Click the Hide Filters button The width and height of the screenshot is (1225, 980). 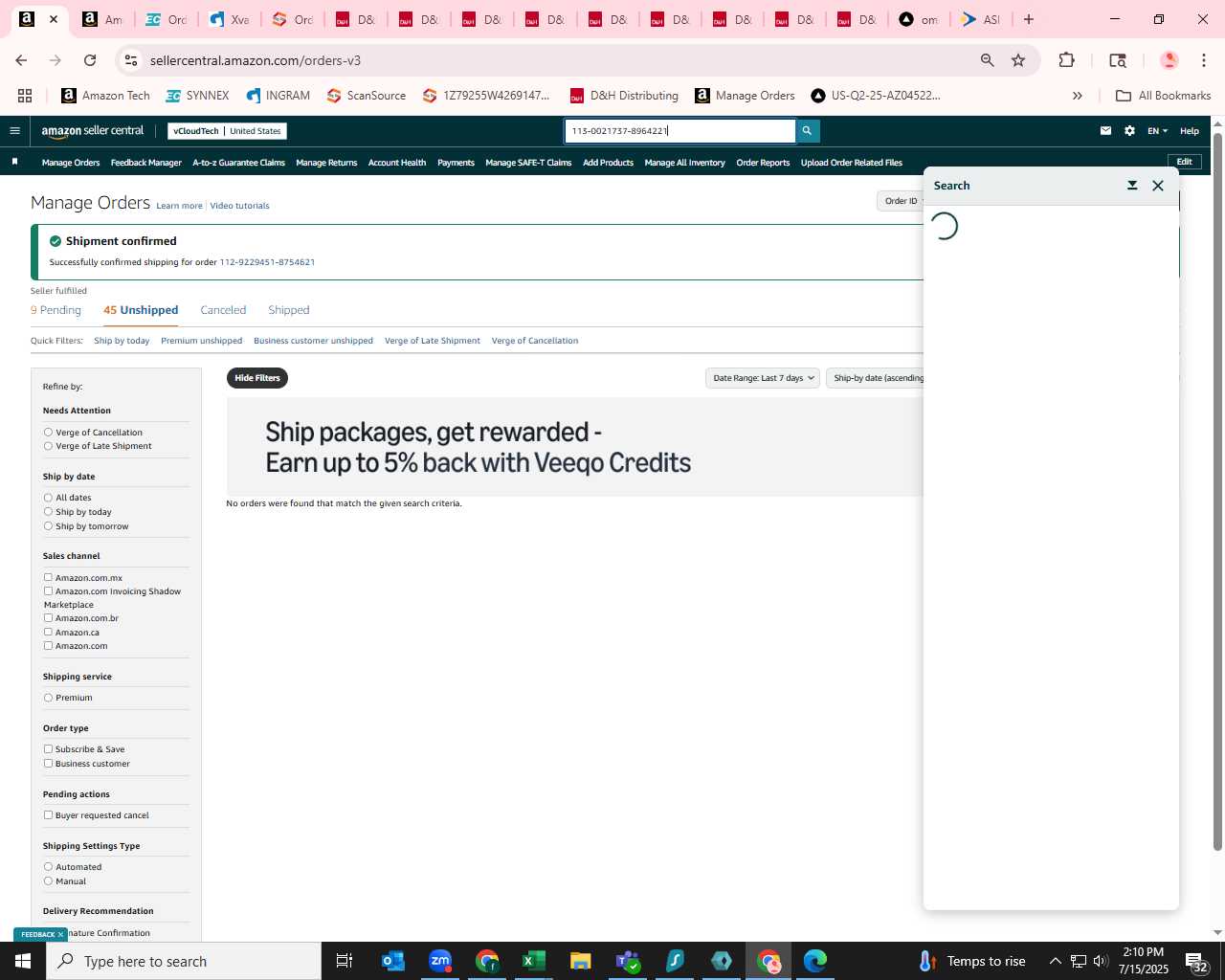click(x=257, y=378)
